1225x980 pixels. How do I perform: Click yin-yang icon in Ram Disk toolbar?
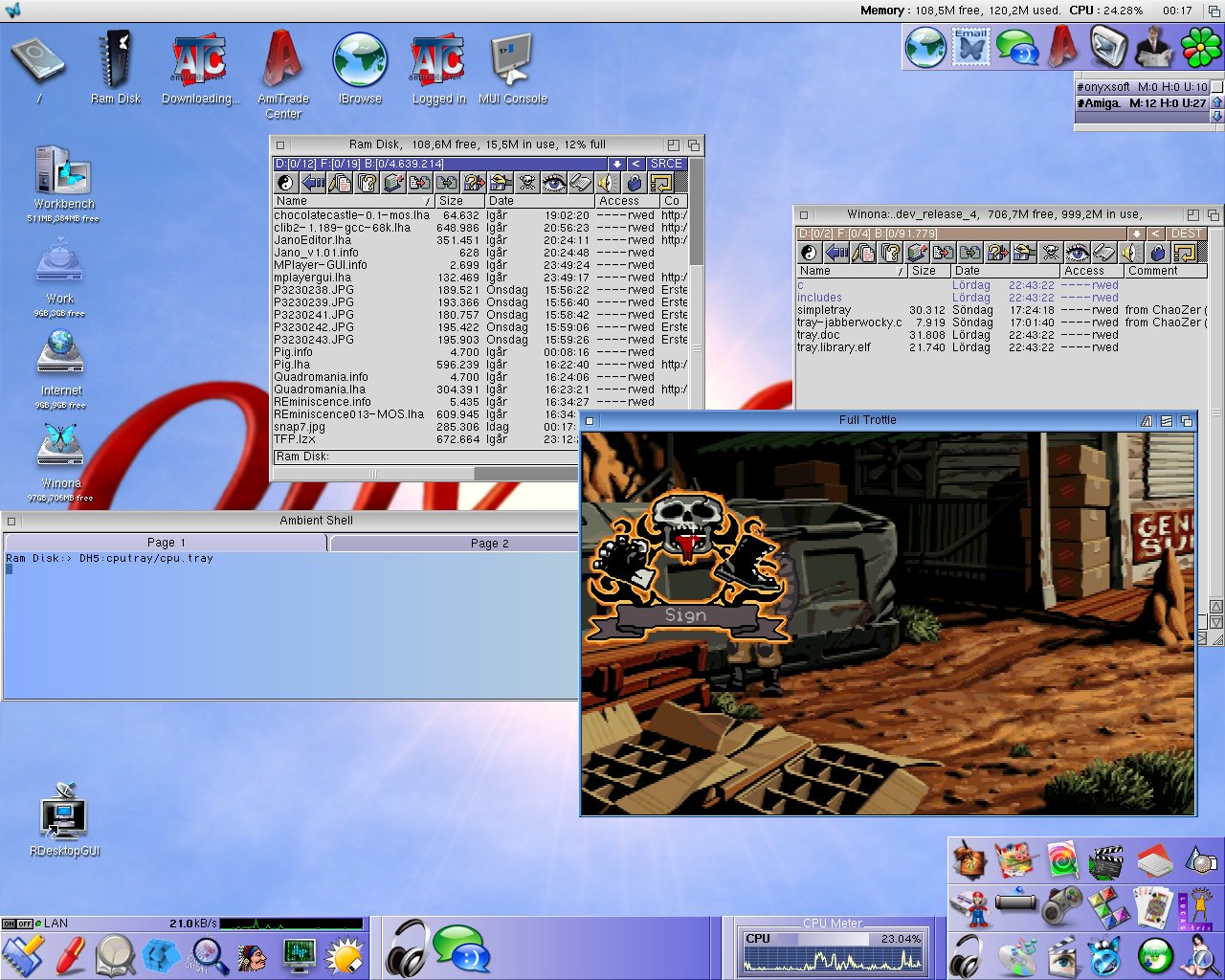(286, 183)
